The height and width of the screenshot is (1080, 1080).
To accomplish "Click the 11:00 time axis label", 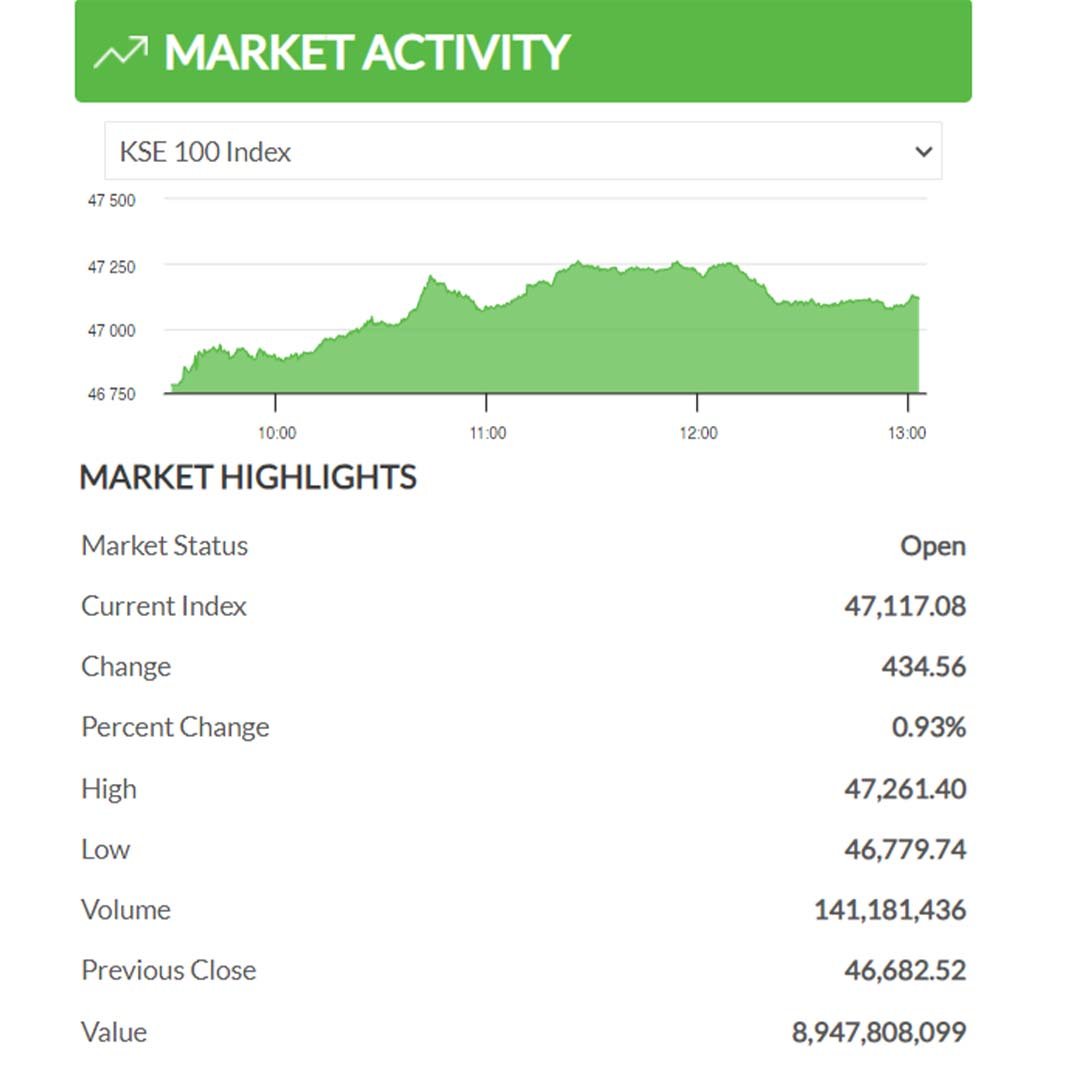I will [x=487, y=433].
